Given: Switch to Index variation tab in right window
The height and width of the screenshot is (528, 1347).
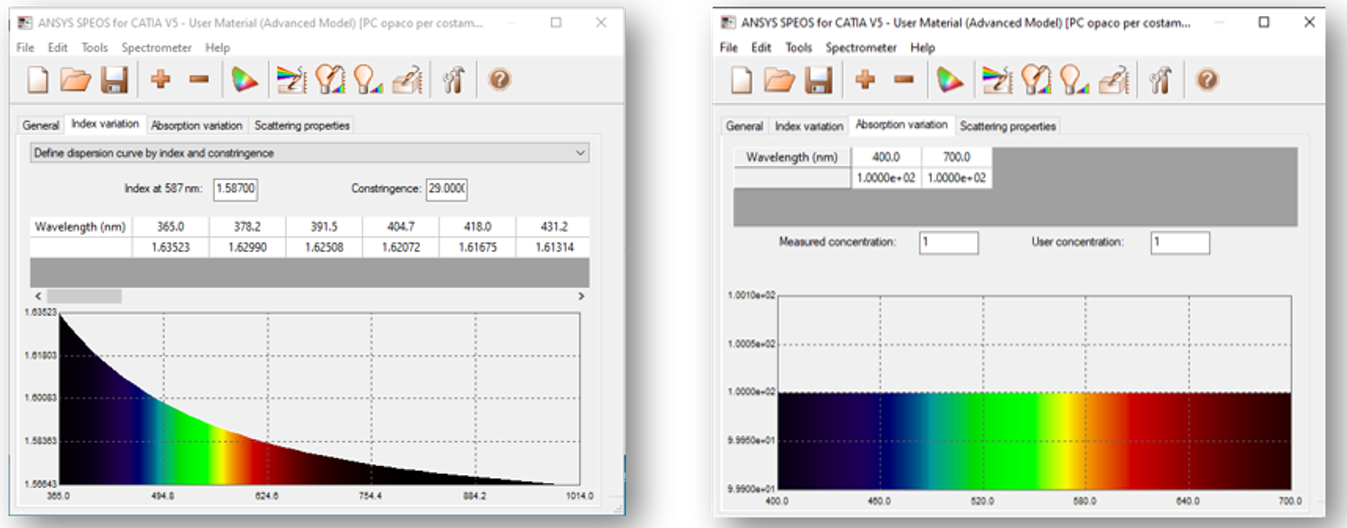Looking at the screenshot, I should [809, 127].
